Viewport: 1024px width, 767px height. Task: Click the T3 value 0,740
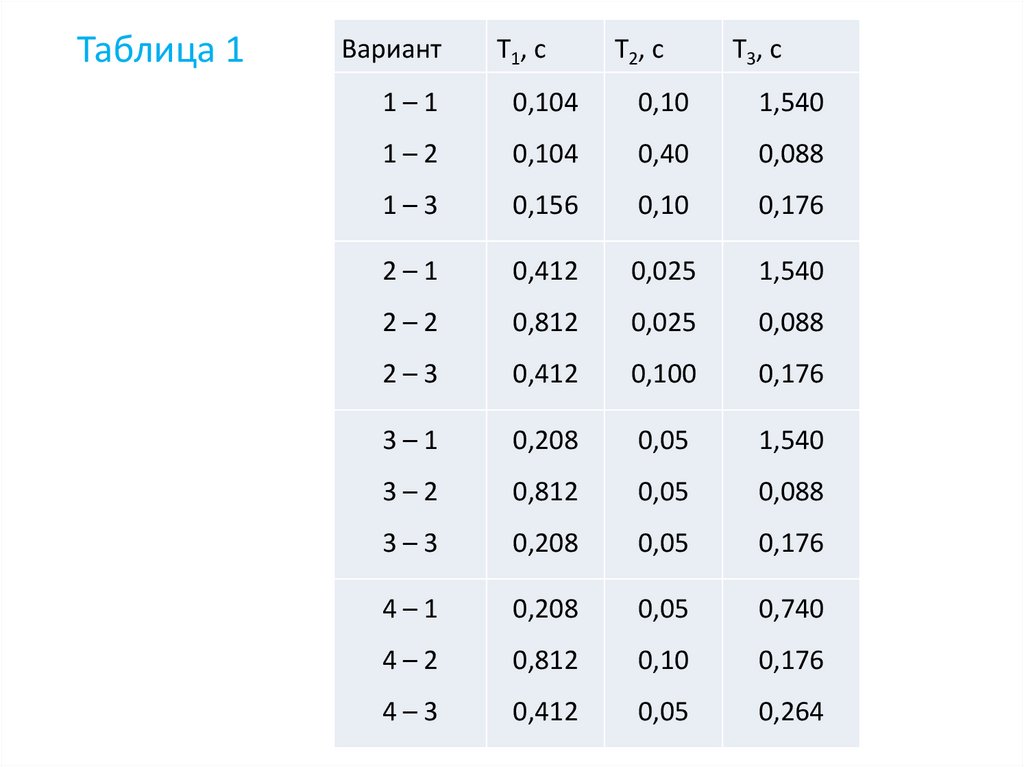click(791, 609)
